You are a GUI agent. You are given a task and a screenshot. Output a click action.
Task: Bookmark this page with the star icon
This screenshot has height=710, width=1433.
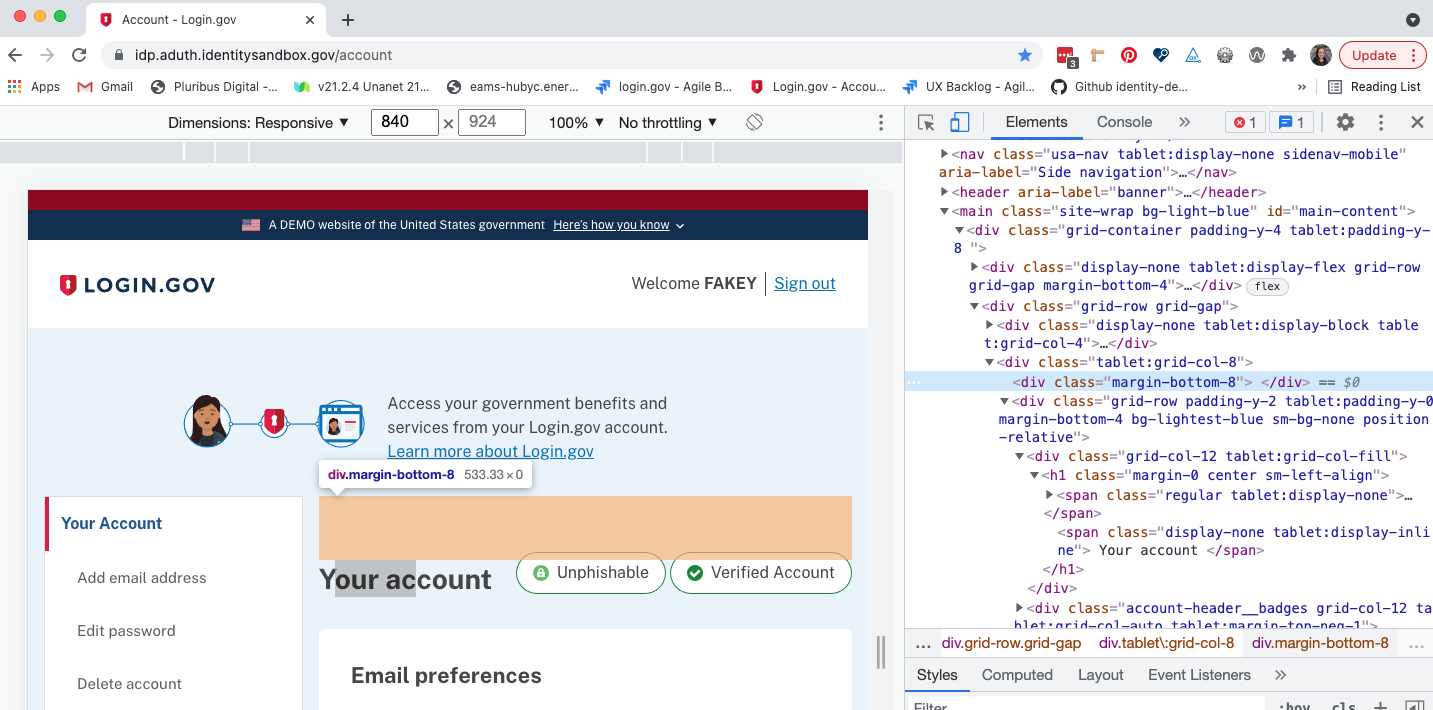(x=1025, y=55)
